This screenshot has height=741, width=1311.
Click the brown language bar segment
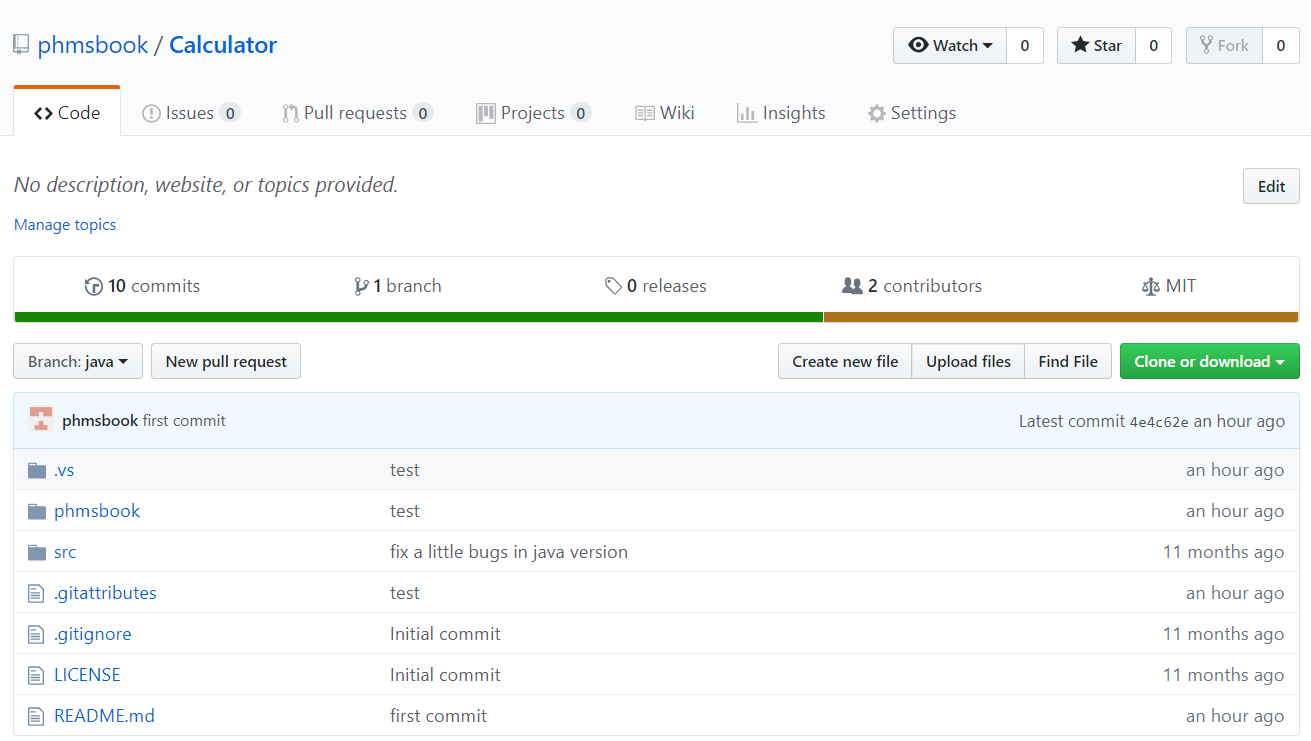pos(1061,317)
